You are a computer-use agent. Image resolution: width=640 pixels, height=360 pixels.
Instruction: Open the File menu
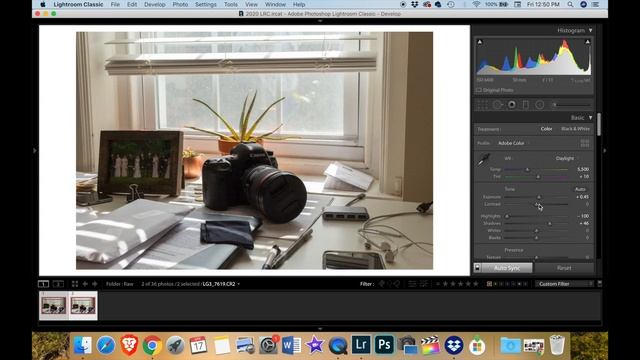click(x=115, y=4)
